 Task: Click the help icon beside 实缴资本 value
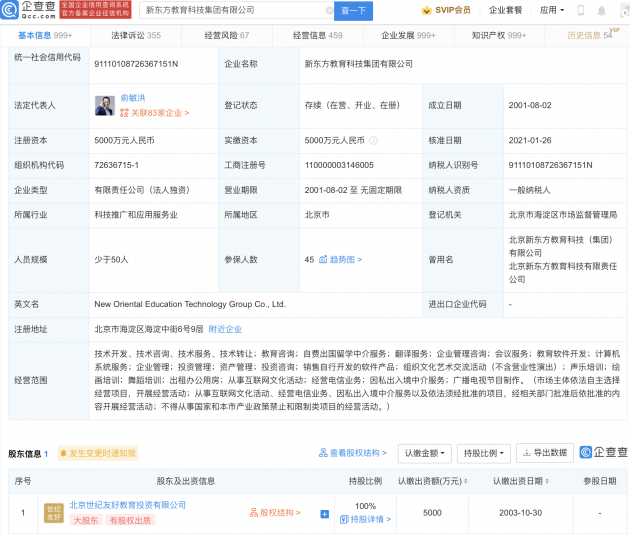pyautogui.click(x=373, y=139)
